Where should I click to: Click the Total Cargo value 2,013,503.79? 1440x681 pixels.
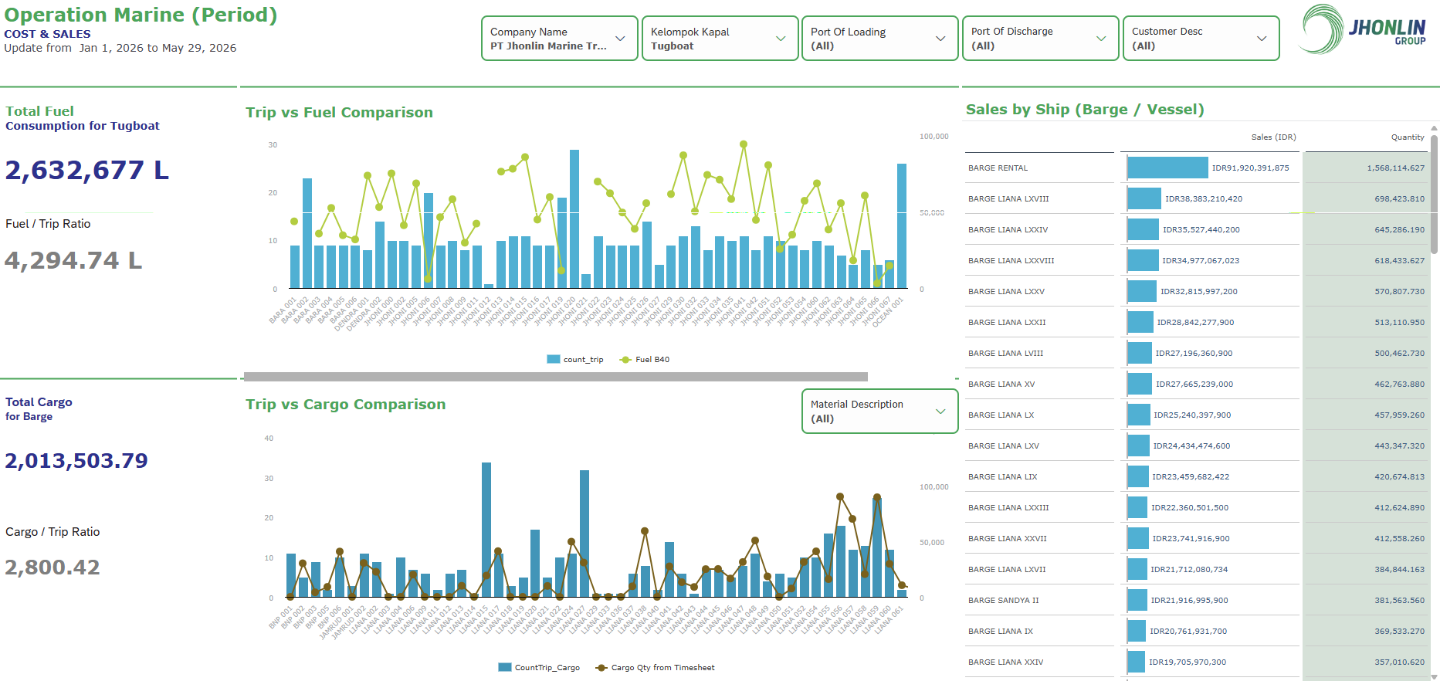pos(77,461)
